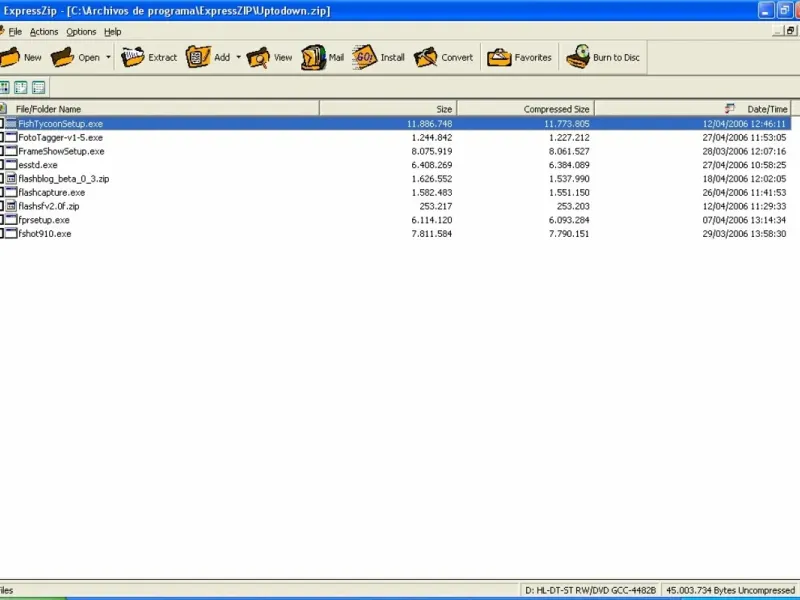Screen dimensions: 800x600
Task: Select flashblog_beta_0_3.zip file row
Action: (395, 179)
